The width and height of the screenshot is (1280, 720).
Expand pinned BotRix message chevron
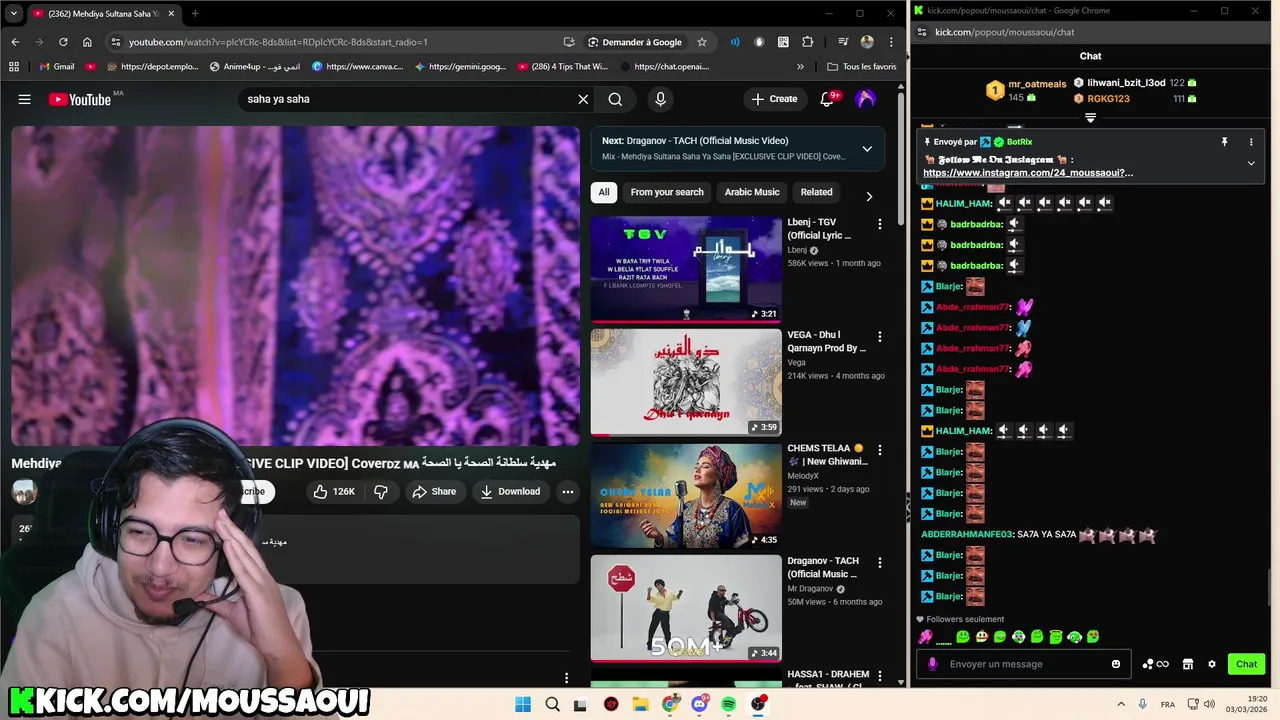(x=1251, y=163)
